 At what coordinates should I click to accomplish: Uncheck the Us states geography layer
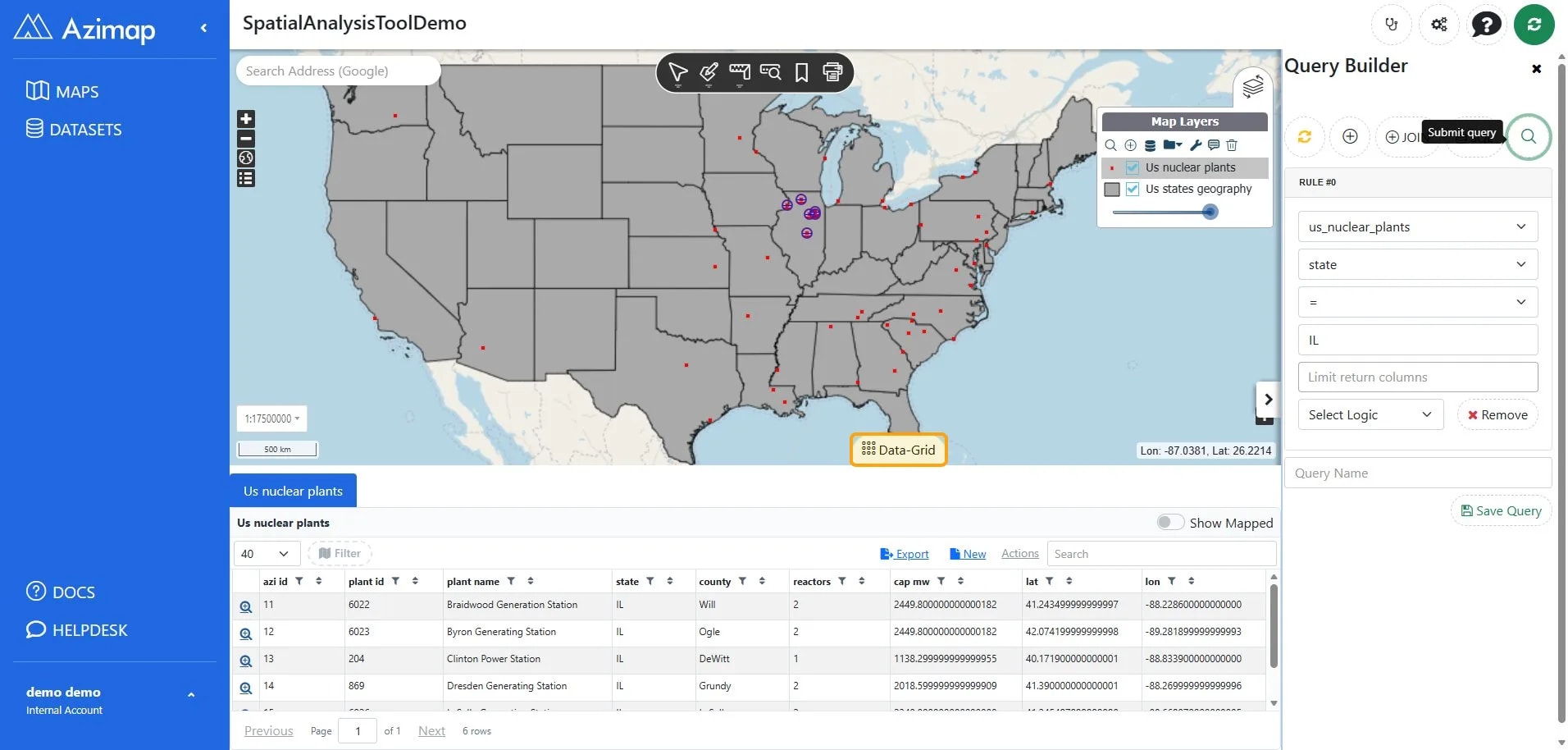pyautogui.click(x=1133, y=189)
